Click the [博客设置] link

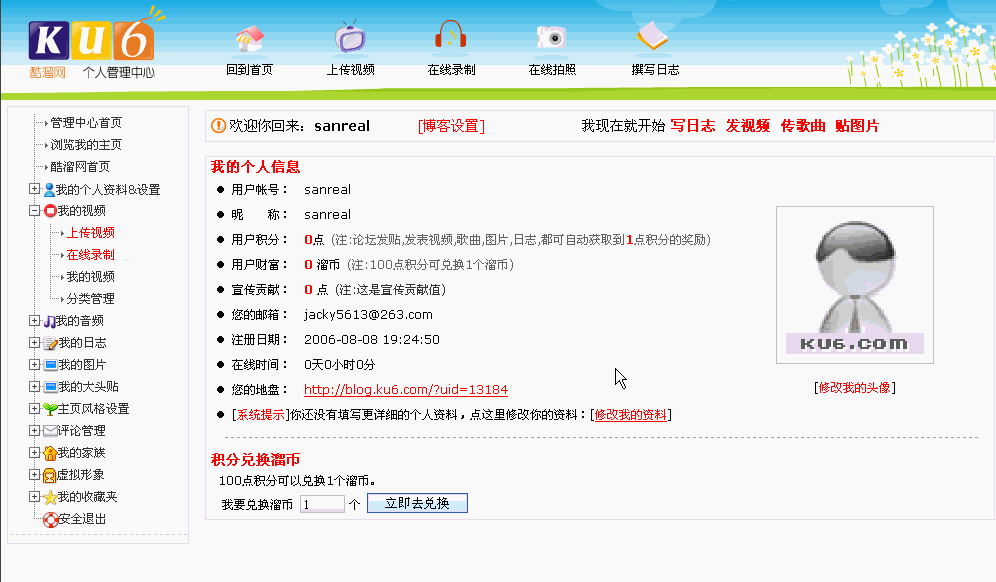point(452,126)
